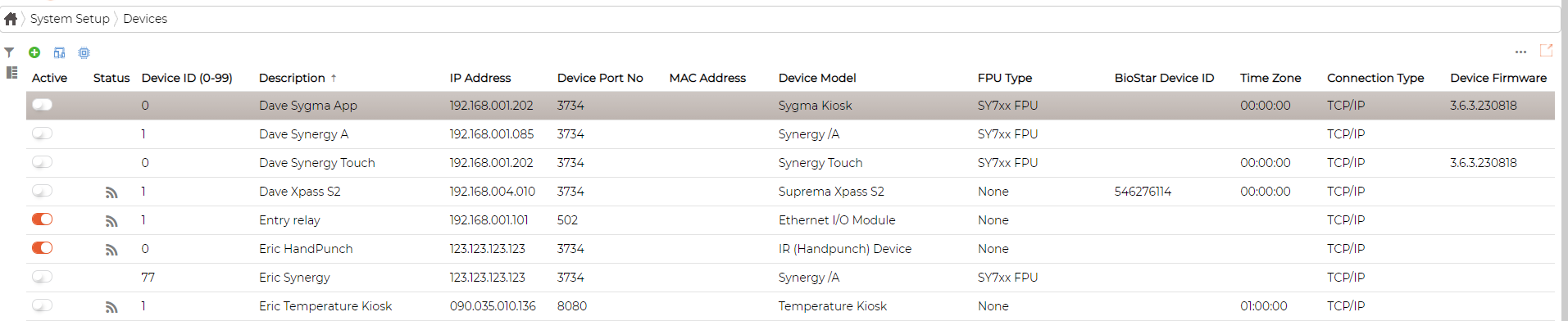Select the Dave Xpass S2 row

(790, 192)
